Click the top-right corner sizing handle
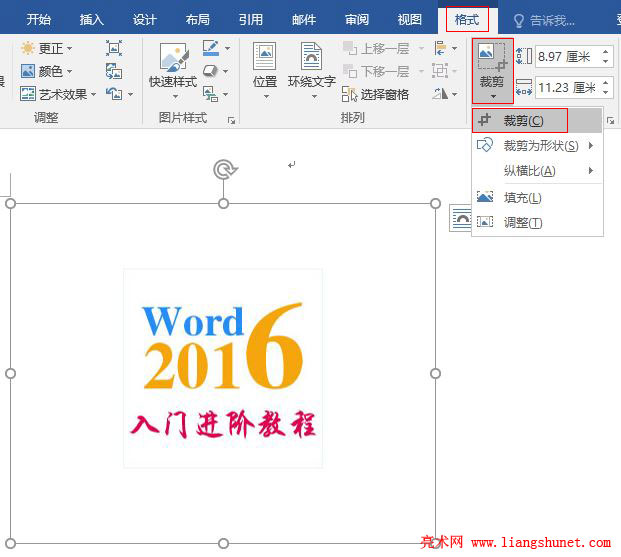This screenshot has width=621, height=557. [435, 204]
